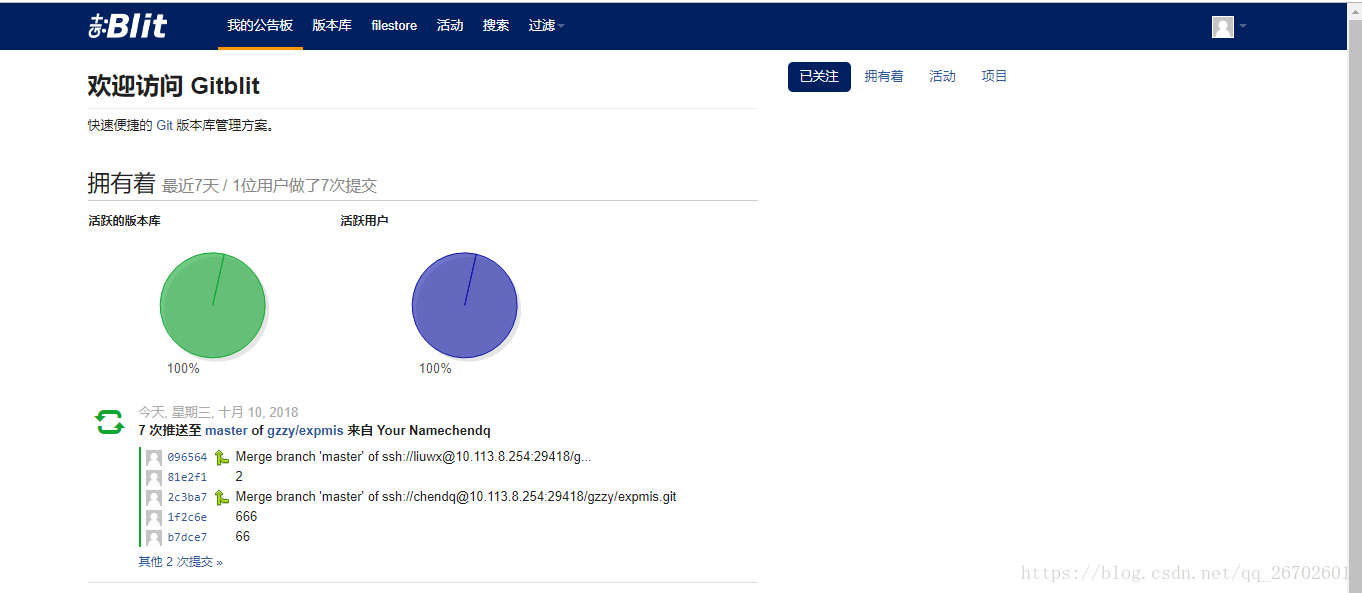Viewport: 1362px width, 593px height.
Task: Open commit 2c3ba7
Action: pos(187,497)
